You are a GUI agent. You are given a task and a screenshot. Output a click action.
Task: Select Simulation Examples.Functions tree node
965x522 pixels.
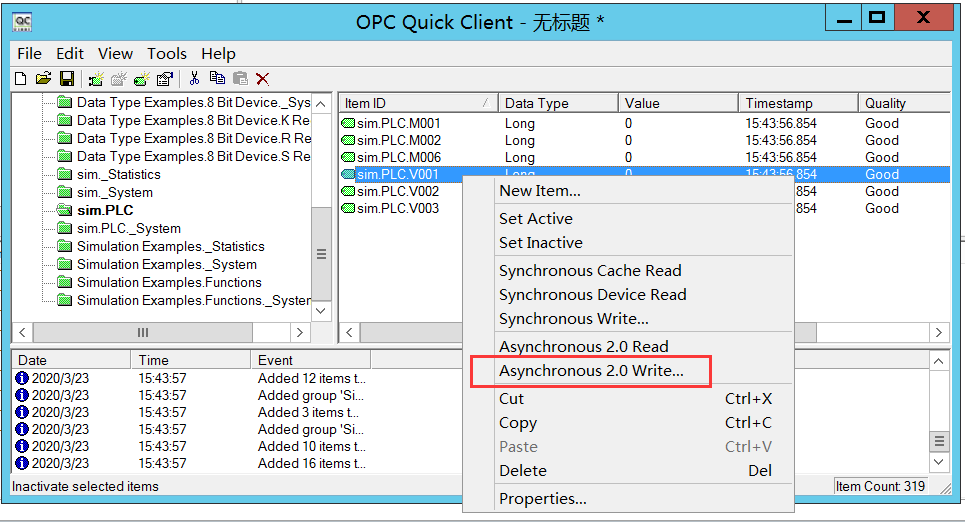[x=170, y=283]
